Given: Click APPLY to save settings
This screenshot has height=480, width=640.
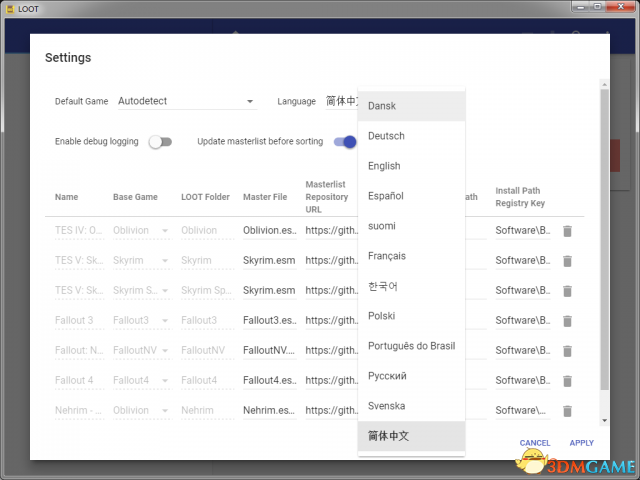Looking at the screenshot, I should 581,443.
